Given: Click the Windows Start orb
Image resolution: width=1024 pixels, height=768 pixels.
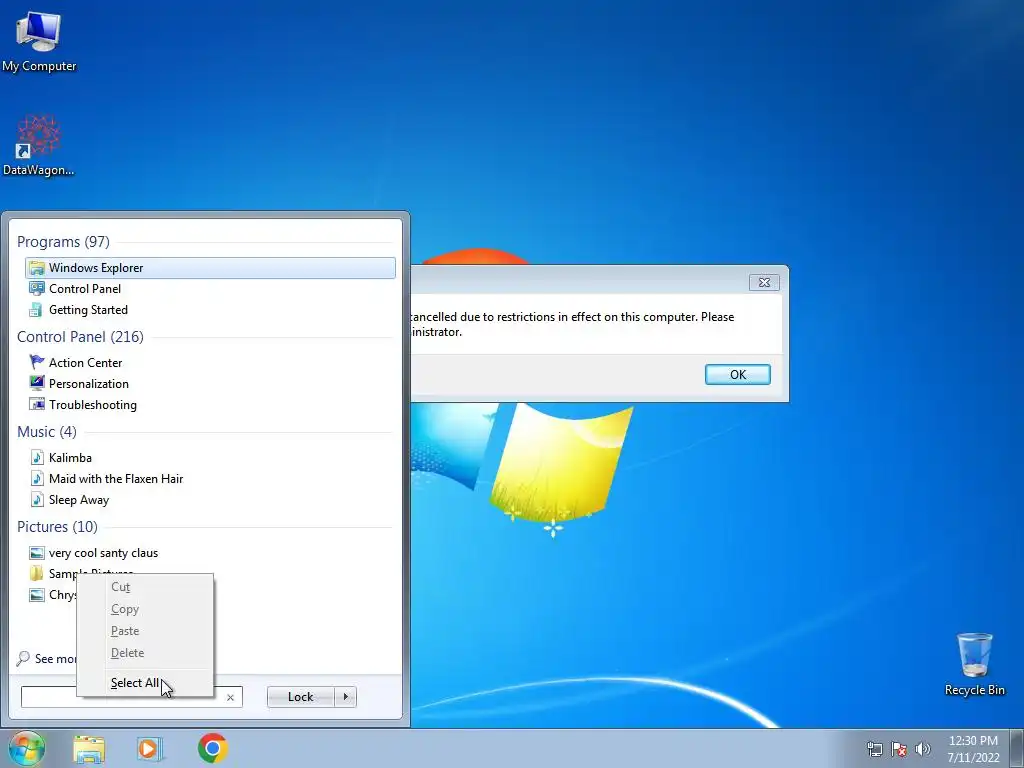Looking at the screenshot, I should pyautogui.click(x=27, y=748).
